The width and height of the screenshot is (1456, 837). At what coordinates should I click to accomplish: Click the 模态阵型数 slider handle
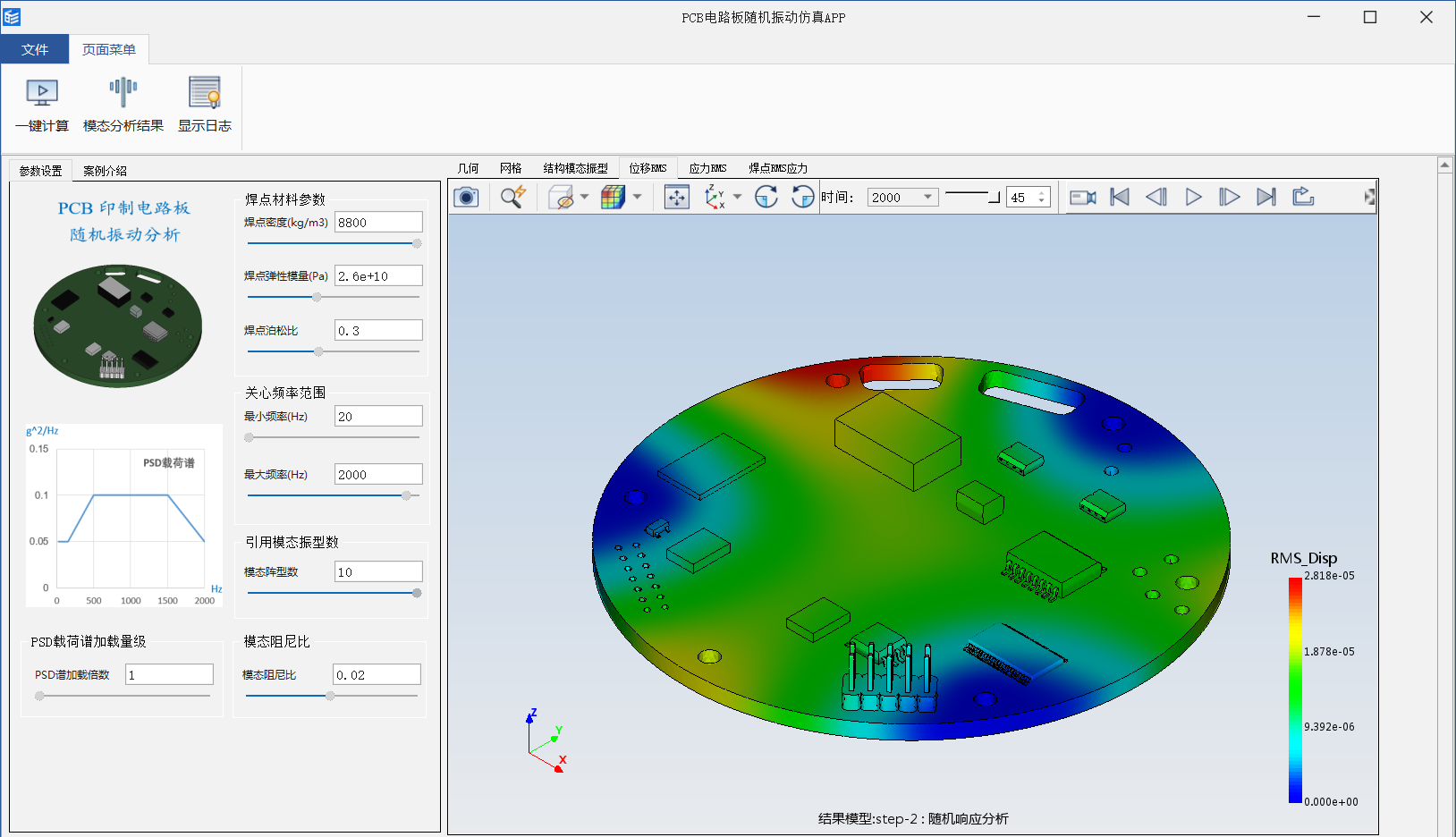(x=417, y=593)
